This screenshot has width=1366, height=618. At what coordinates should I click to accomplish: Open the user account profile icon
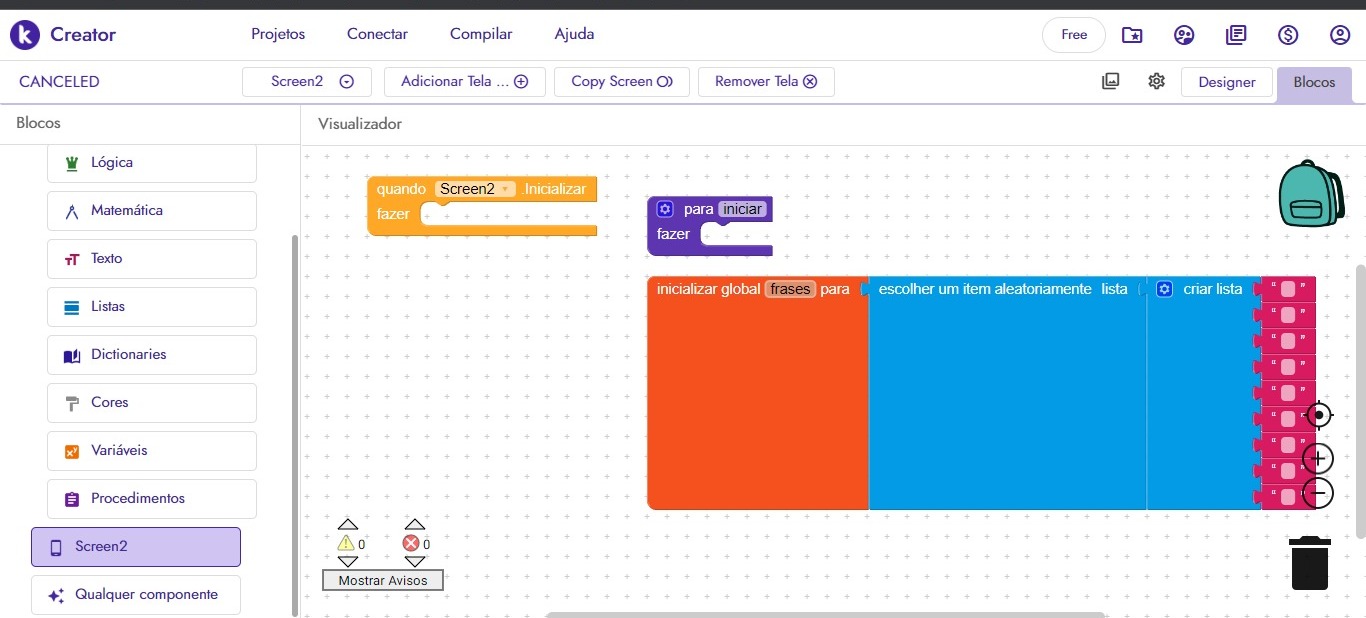pos(1340,35)
